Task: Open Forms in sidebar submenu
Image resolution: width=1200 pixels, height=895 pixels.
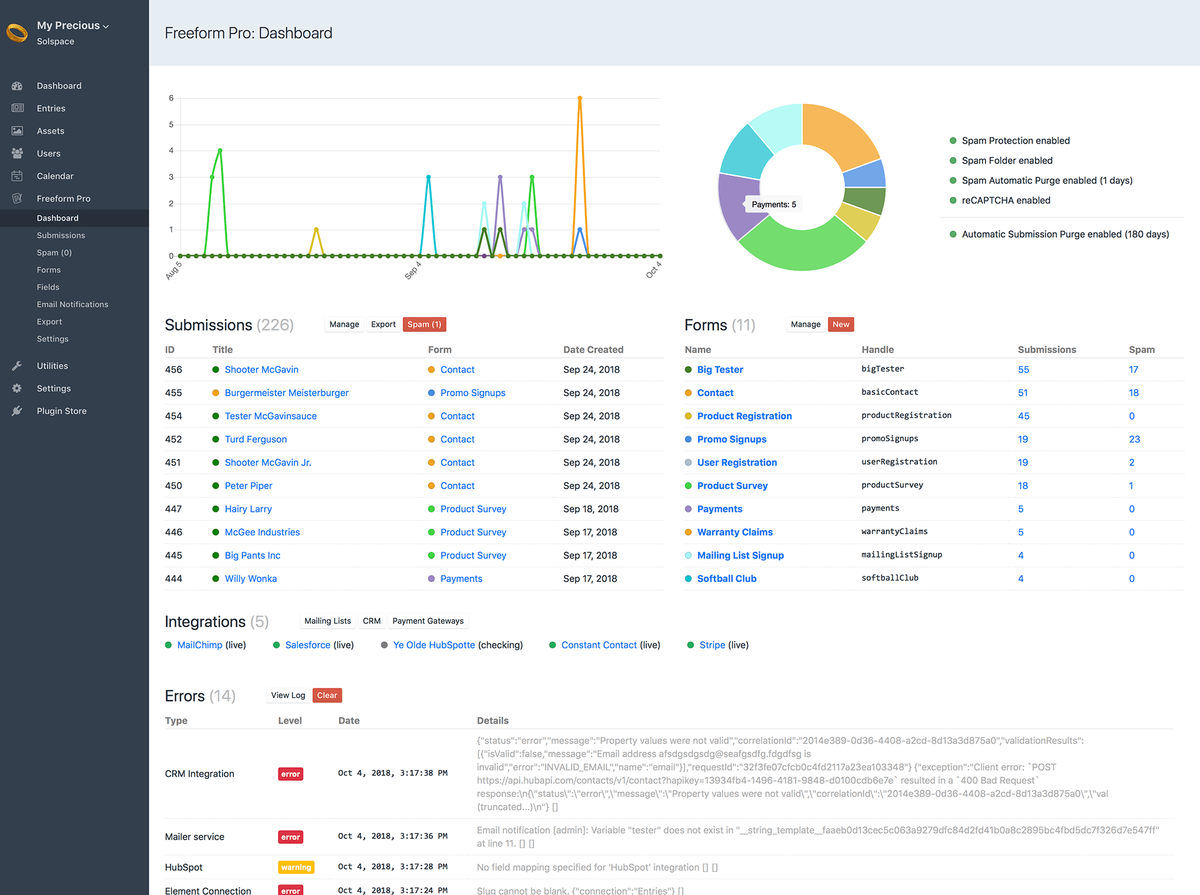Action: (49, 270)
